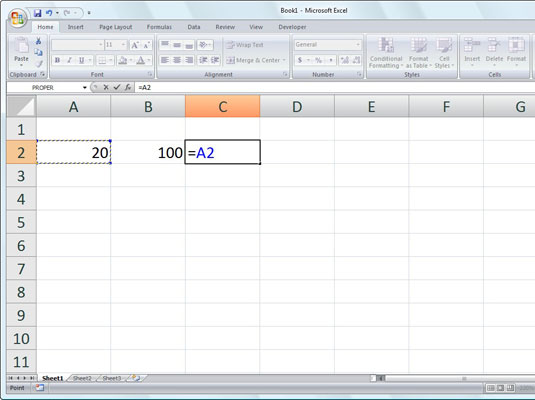Increase the cell indent
The height and width of the screenshot is (400, 535).
click(215, 60)
